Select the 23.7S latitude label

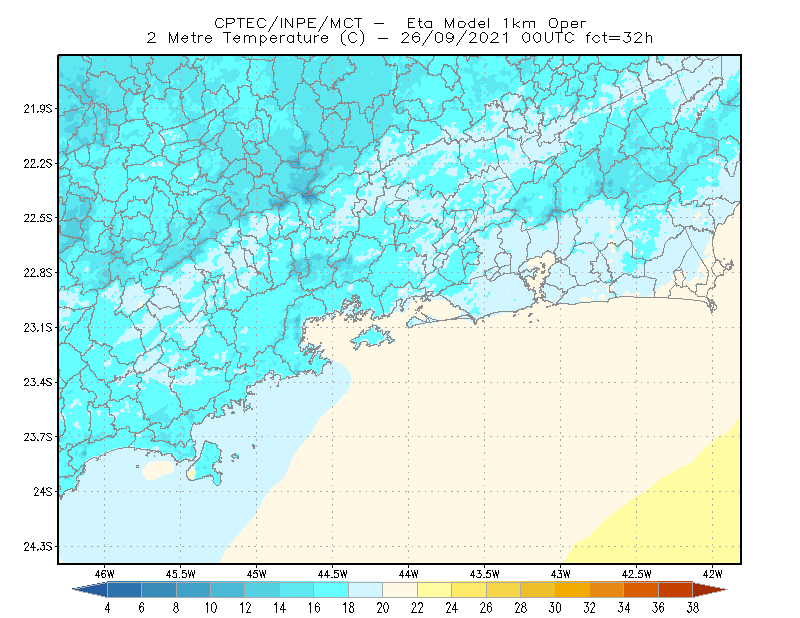pos(38,437)
